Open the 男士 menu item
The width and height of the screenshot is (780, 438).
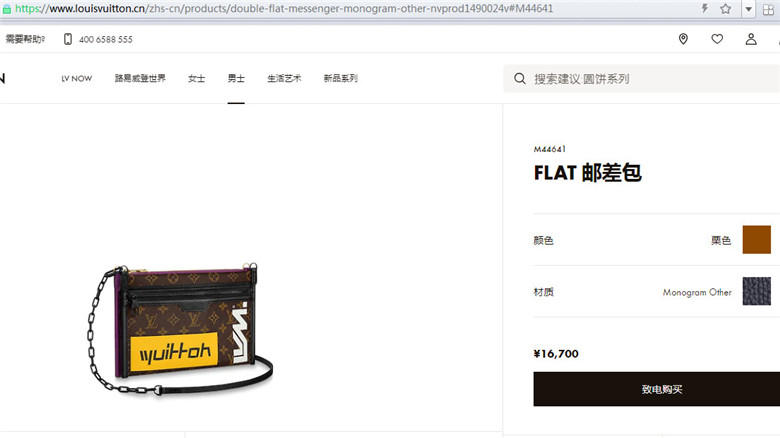tap(236, 78)
